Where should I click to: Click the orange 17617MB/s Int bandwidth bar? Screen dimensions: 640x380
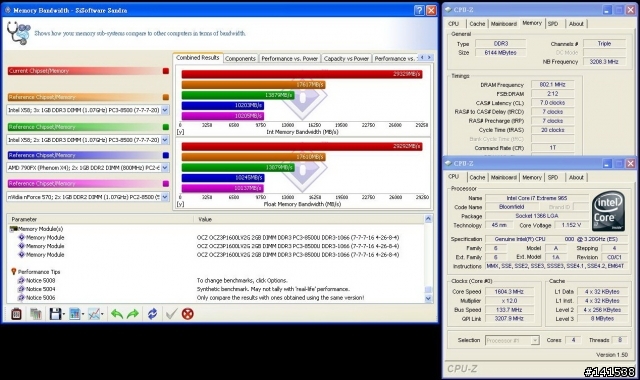253,84
